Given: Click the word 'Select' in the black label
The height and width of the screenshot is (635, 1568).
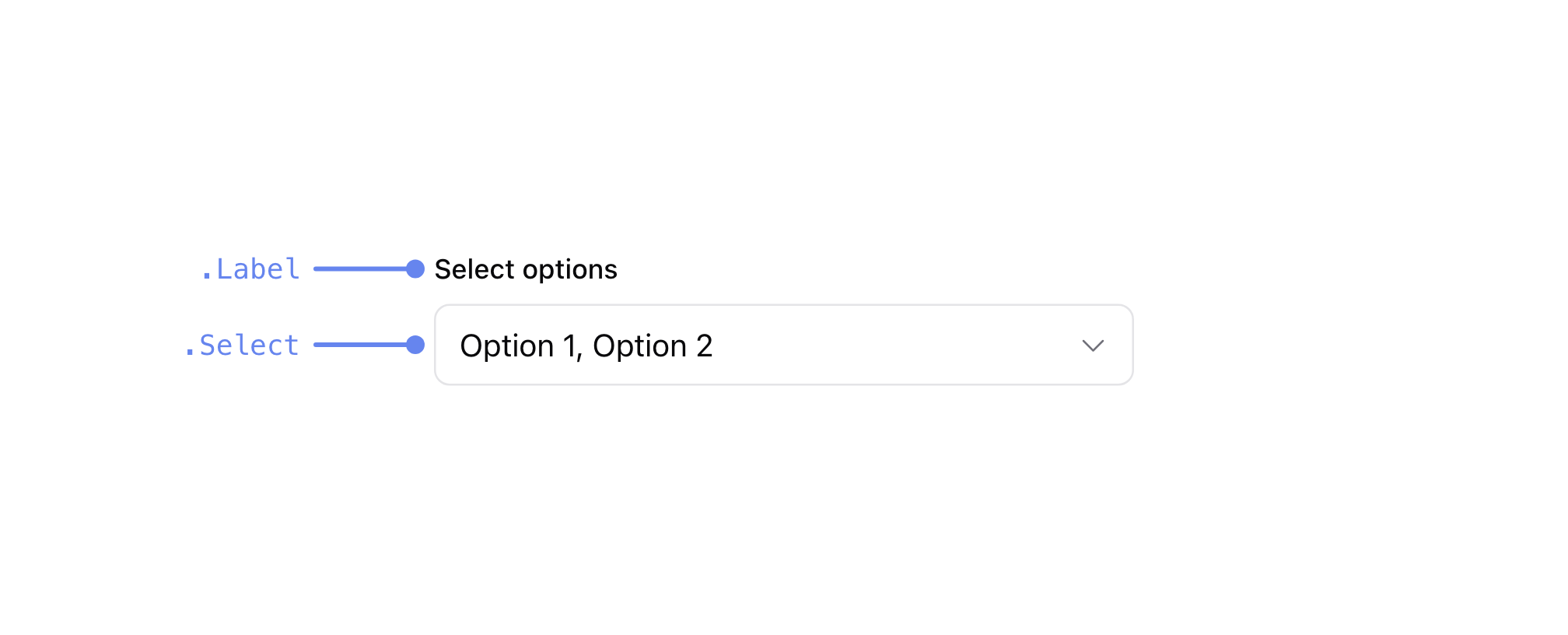Looking at the screenshot, I should point(474,269).
